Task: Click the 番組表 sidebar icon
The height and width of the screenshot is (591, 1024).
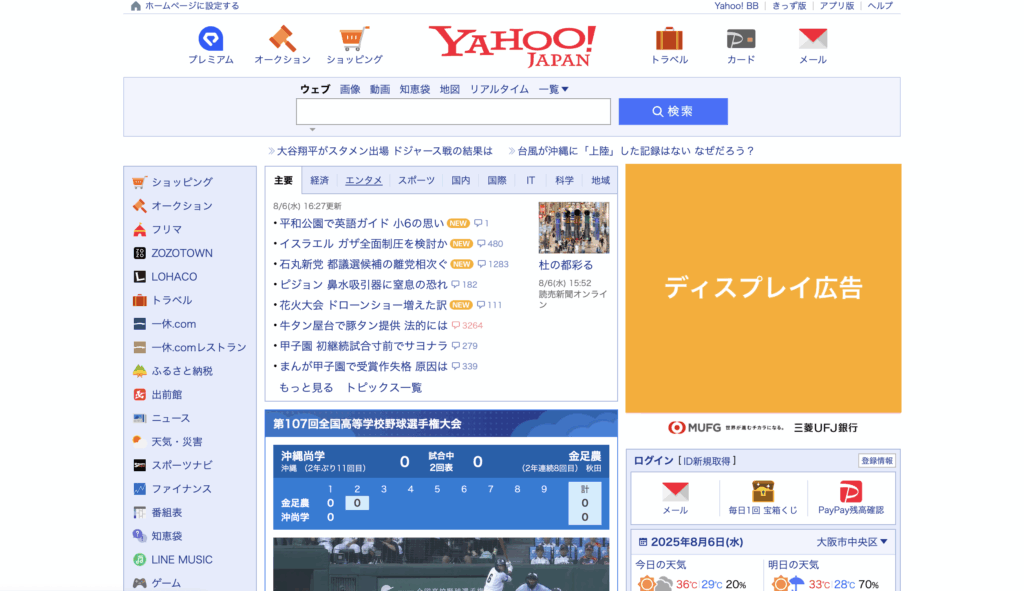Action: [x=139, y=512]
